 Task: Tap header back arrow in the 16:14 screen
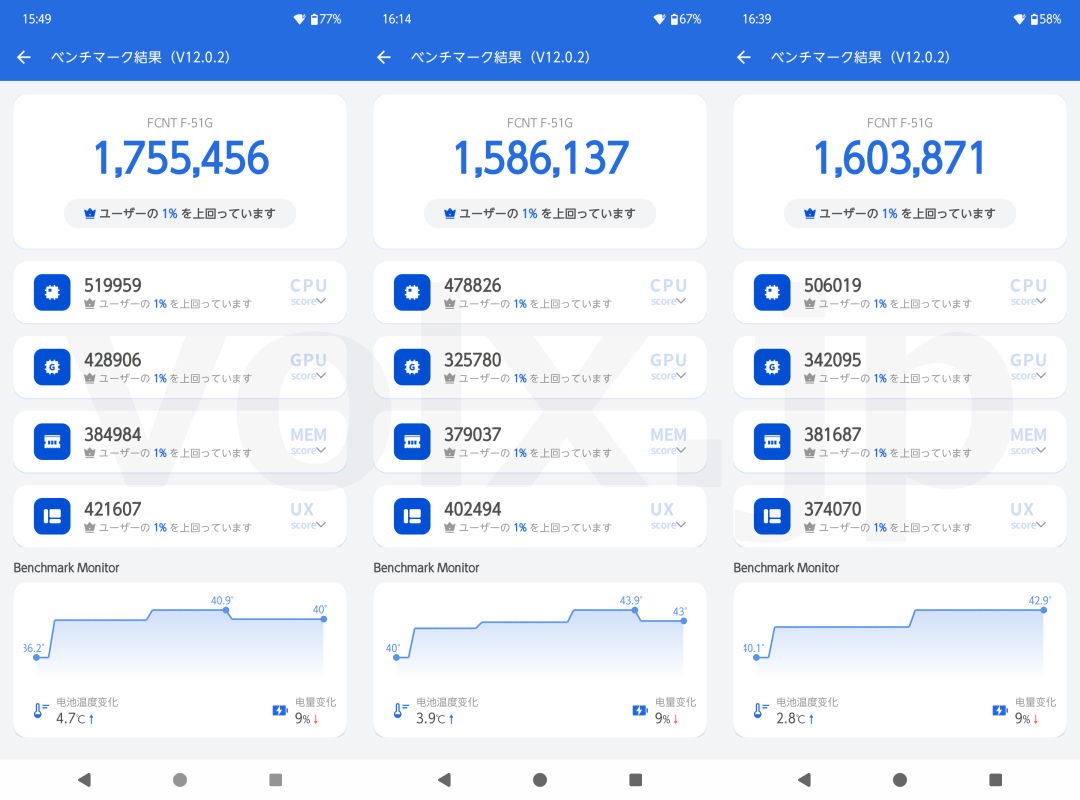(x=384, y=57)
